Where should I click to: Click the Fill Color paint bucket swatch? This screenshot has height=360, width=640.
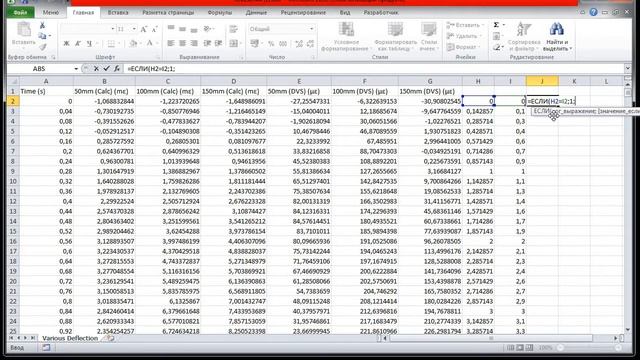(133, 43)
